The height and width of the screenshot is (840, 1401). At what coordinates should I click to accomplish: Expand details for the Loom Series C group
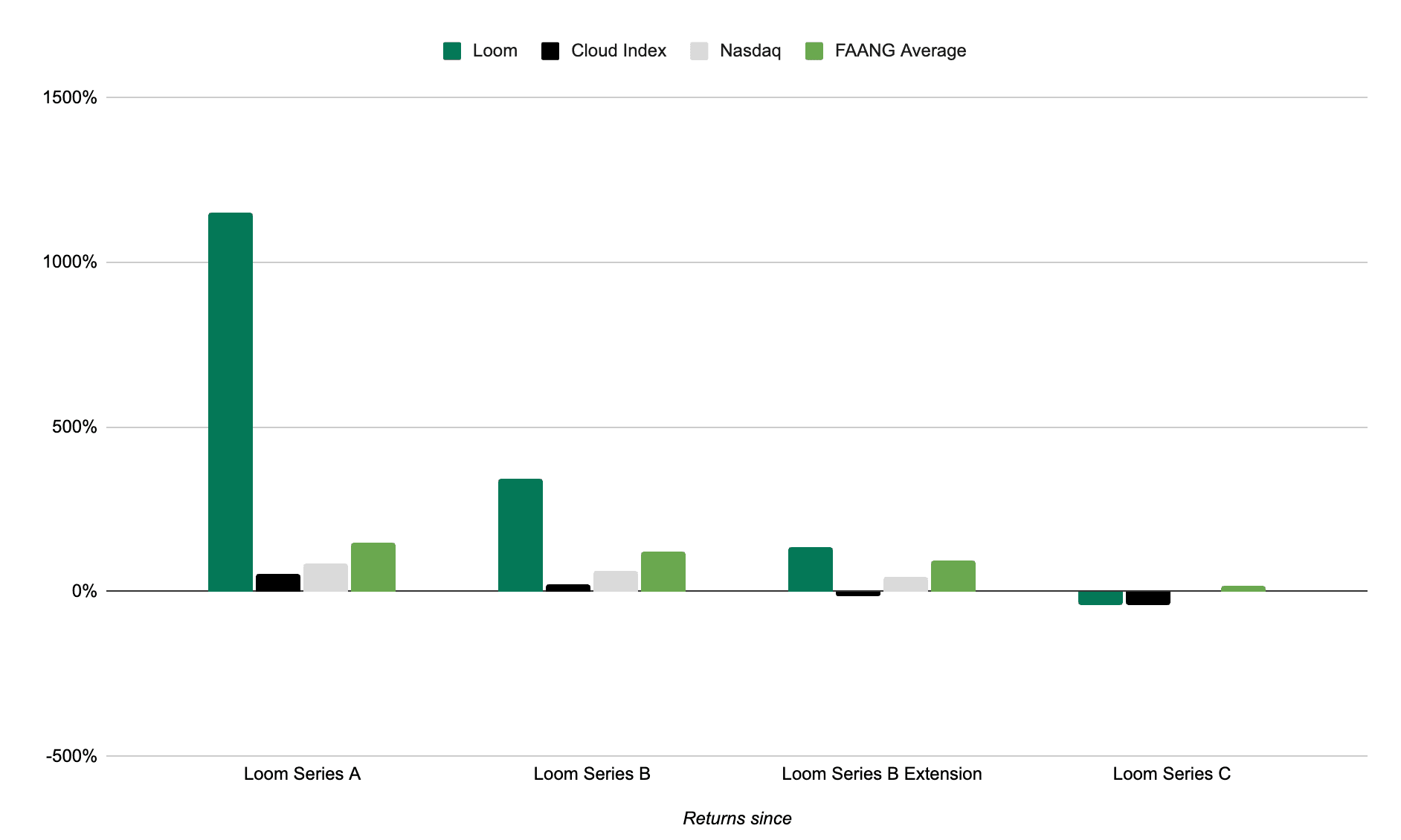point(1173,774)
